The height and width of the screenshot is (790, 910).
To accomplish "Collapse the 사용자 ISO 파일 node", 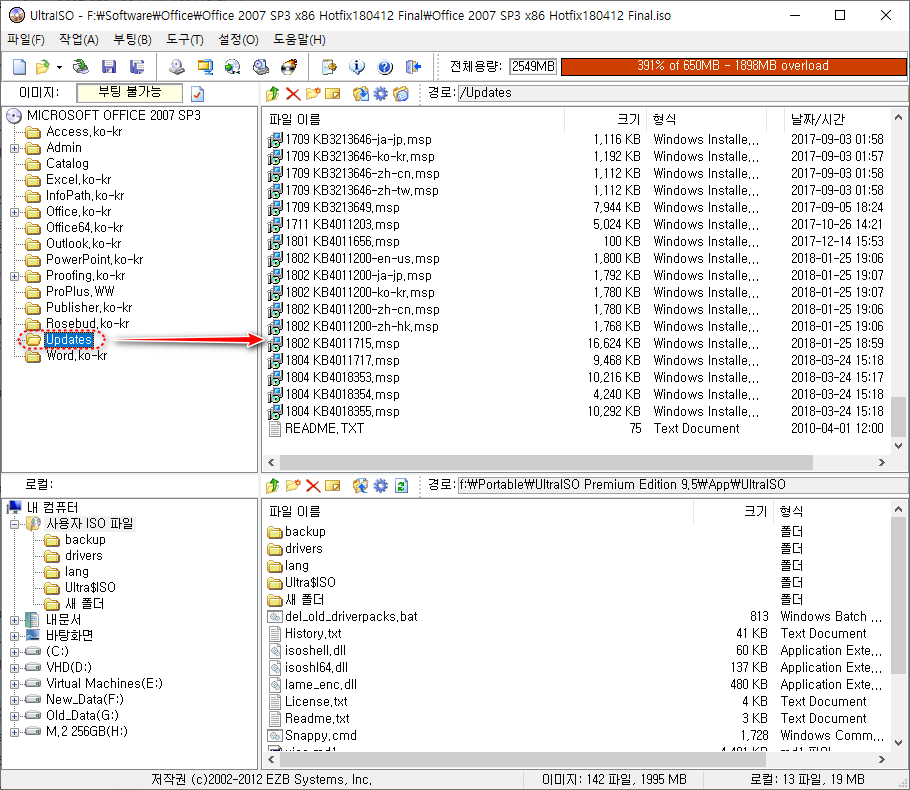I will pyautogui.click(x=15, y=524).
